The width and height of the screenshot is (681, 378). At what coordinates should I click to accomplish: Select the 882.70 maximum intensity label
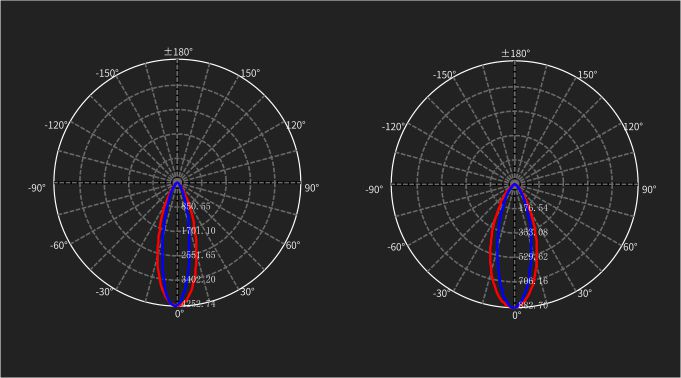click(533, 305)
